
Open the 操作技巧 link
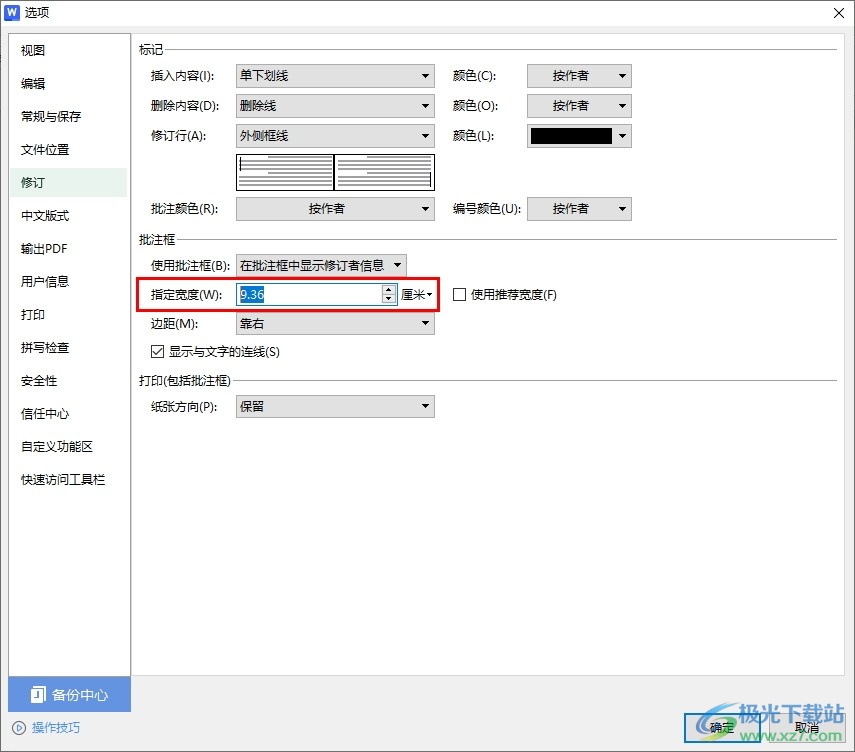(x=56, y=727)
